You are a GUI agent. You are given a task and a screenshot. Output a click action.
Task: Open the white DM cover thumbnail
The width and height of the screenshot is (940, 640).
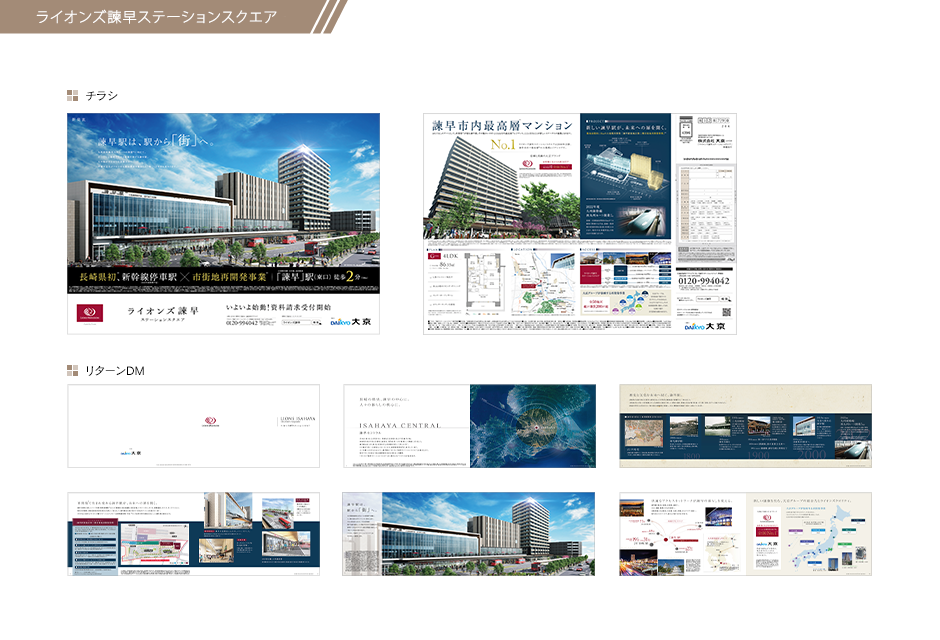194,426
